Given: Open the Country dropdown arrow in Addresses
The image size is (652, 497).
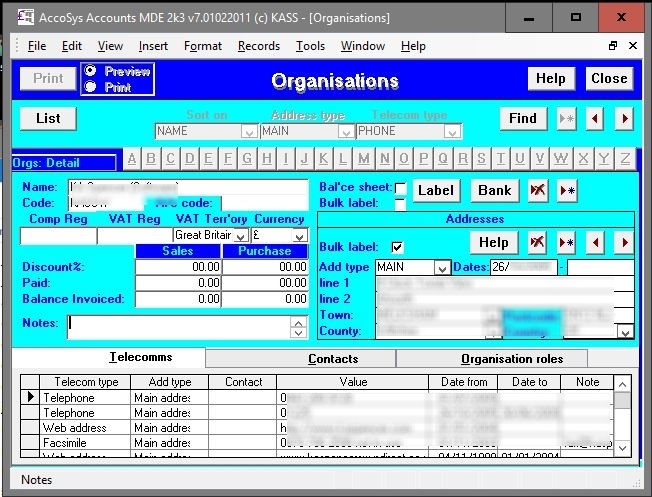Looking at the screenshot, I should click(x=625, y=331).
